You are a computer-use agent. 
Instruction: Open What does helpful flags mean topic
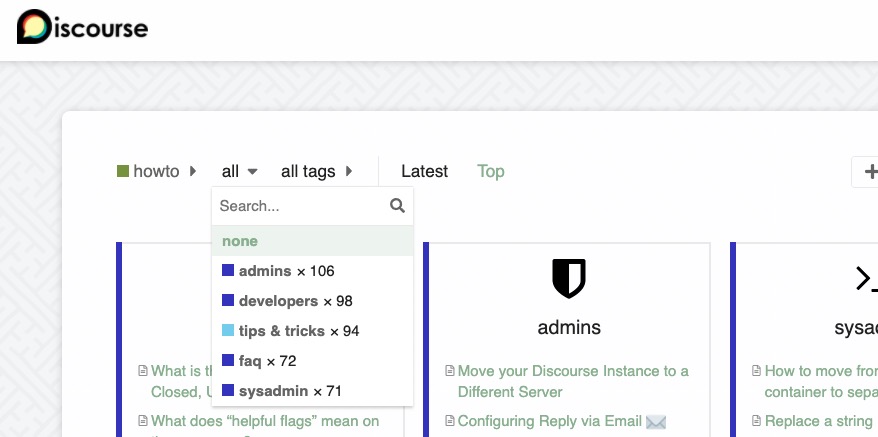[x=265, y=421]
